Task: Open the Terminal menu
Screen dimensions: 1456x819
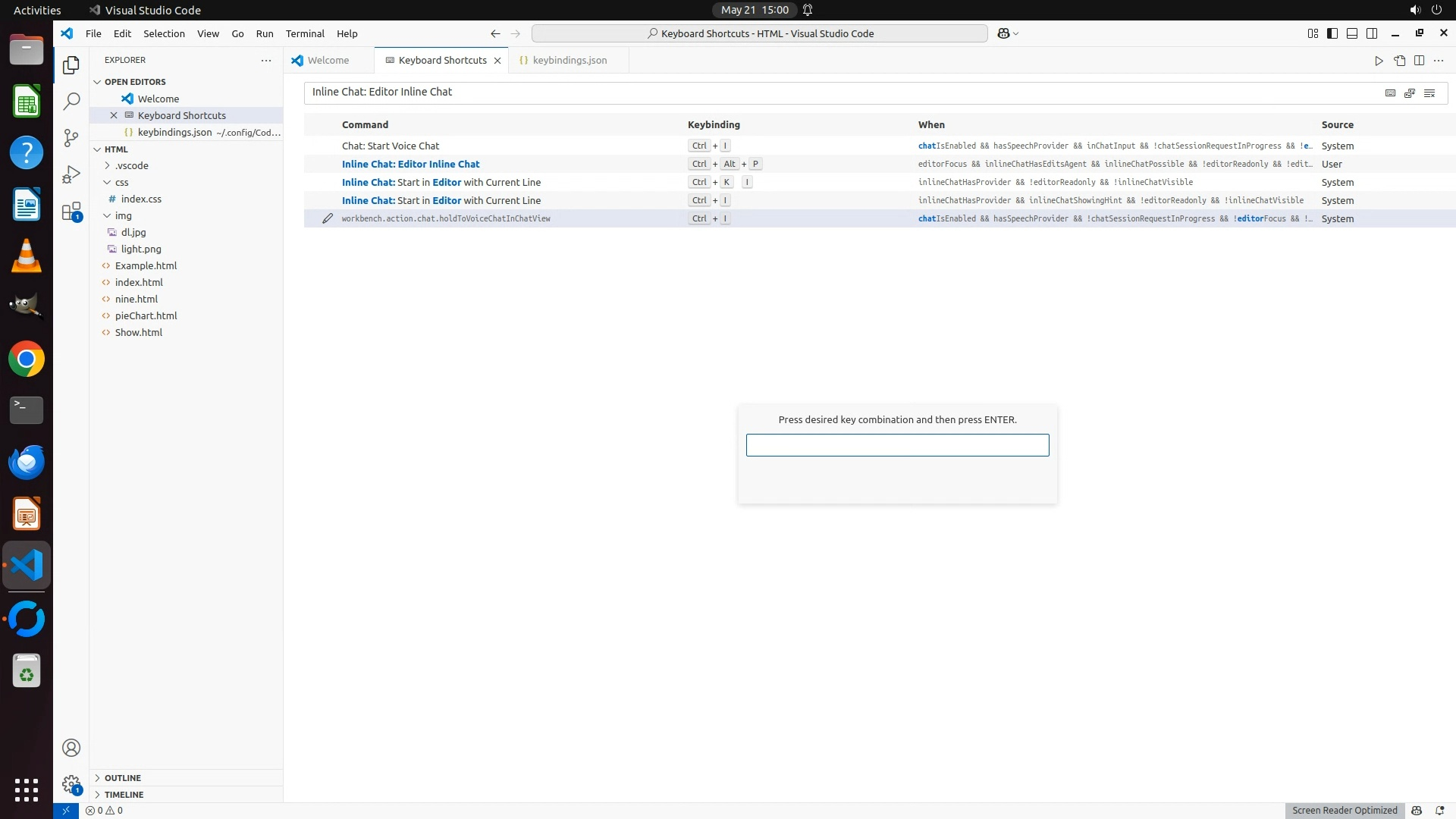Action: [305, 33]
